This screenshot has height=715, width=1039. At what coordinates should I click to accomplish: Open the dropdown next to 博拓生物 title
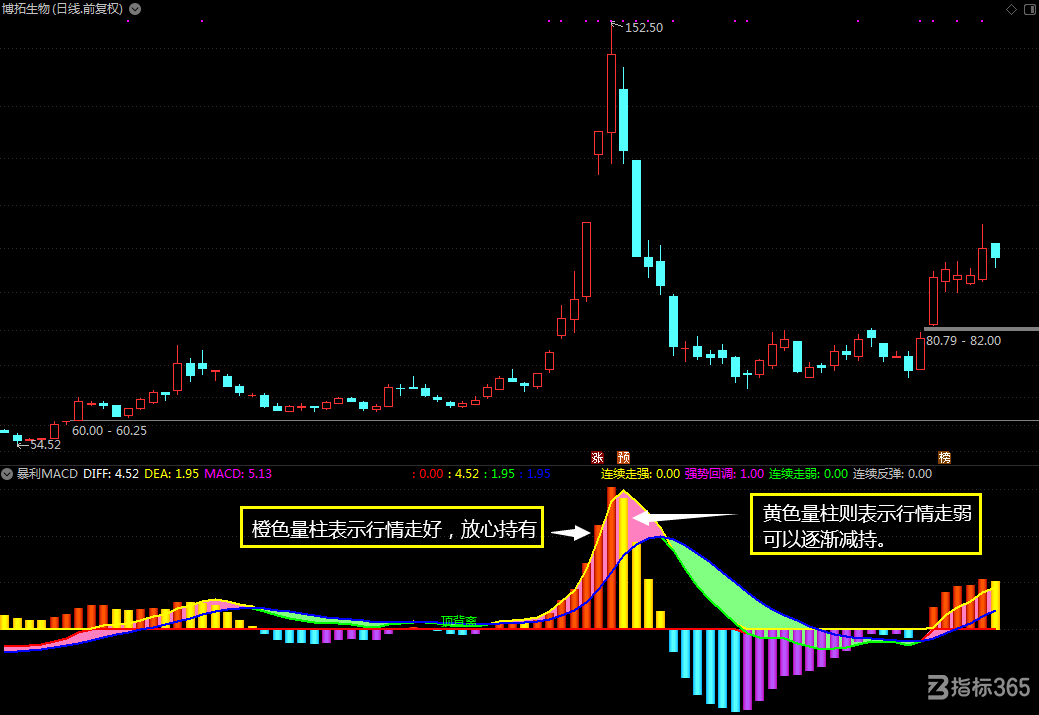click(135, 9)
